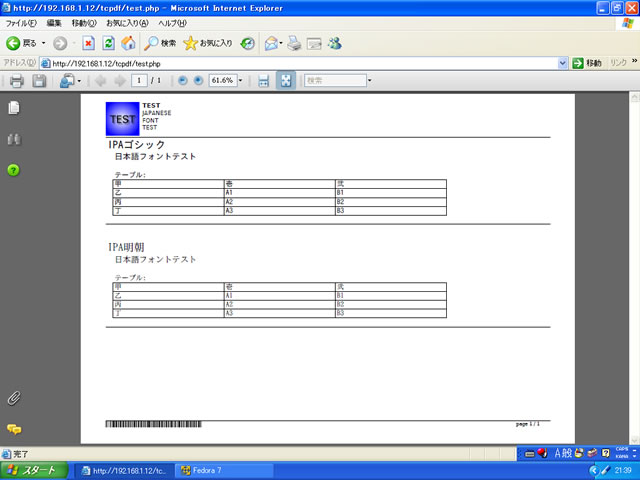The width and height of the screenshot is (640, 480).
Task: Expand the address bar URL dropdown
Action: (563, 63)
